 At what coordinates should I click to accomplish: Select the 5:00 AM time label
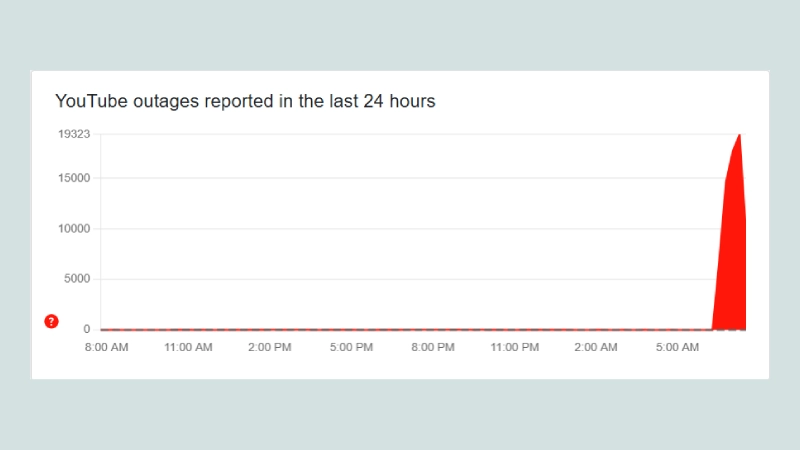click(678, 348)
